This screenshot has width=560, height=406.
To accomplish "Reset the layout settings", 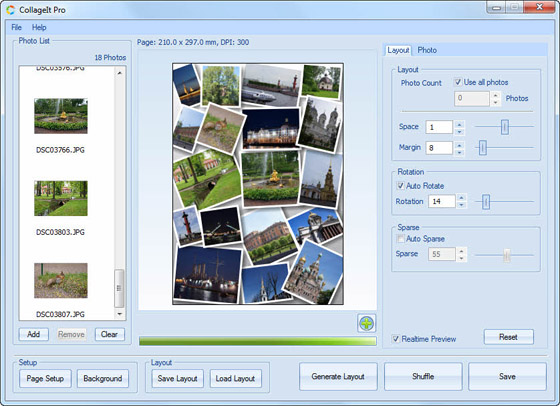I will click(509, 337).
